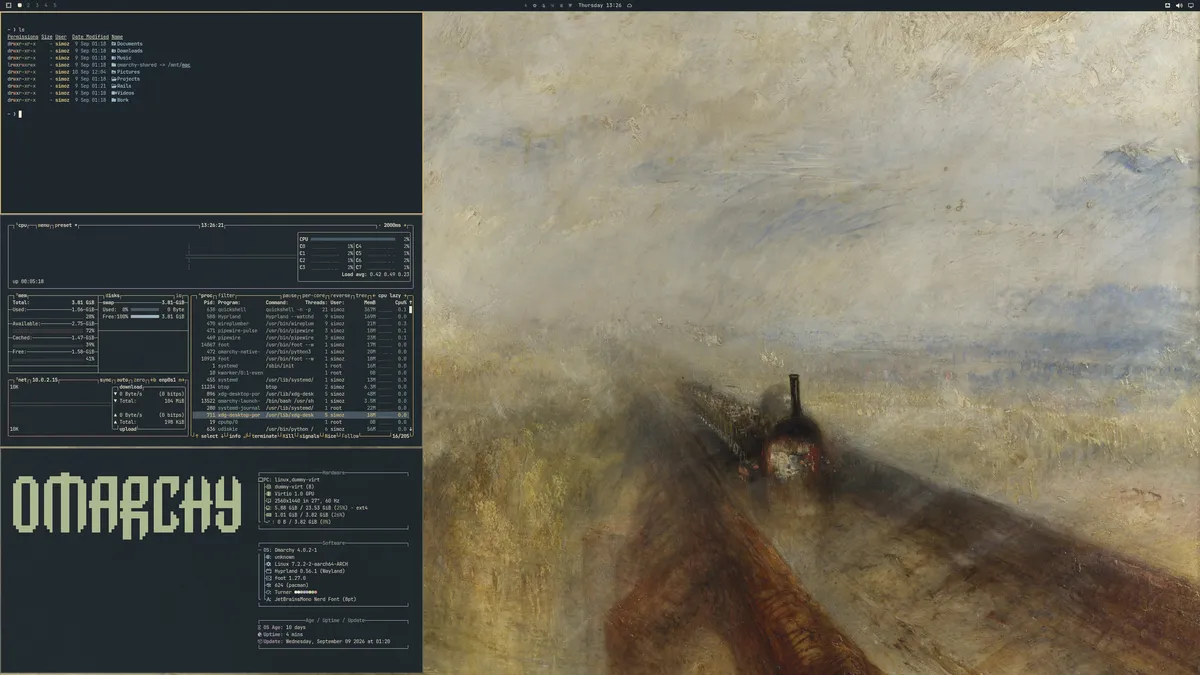This screenshot has height=675, width=1200.
Task: Click the net zero option
Action: tap(139, 380)
